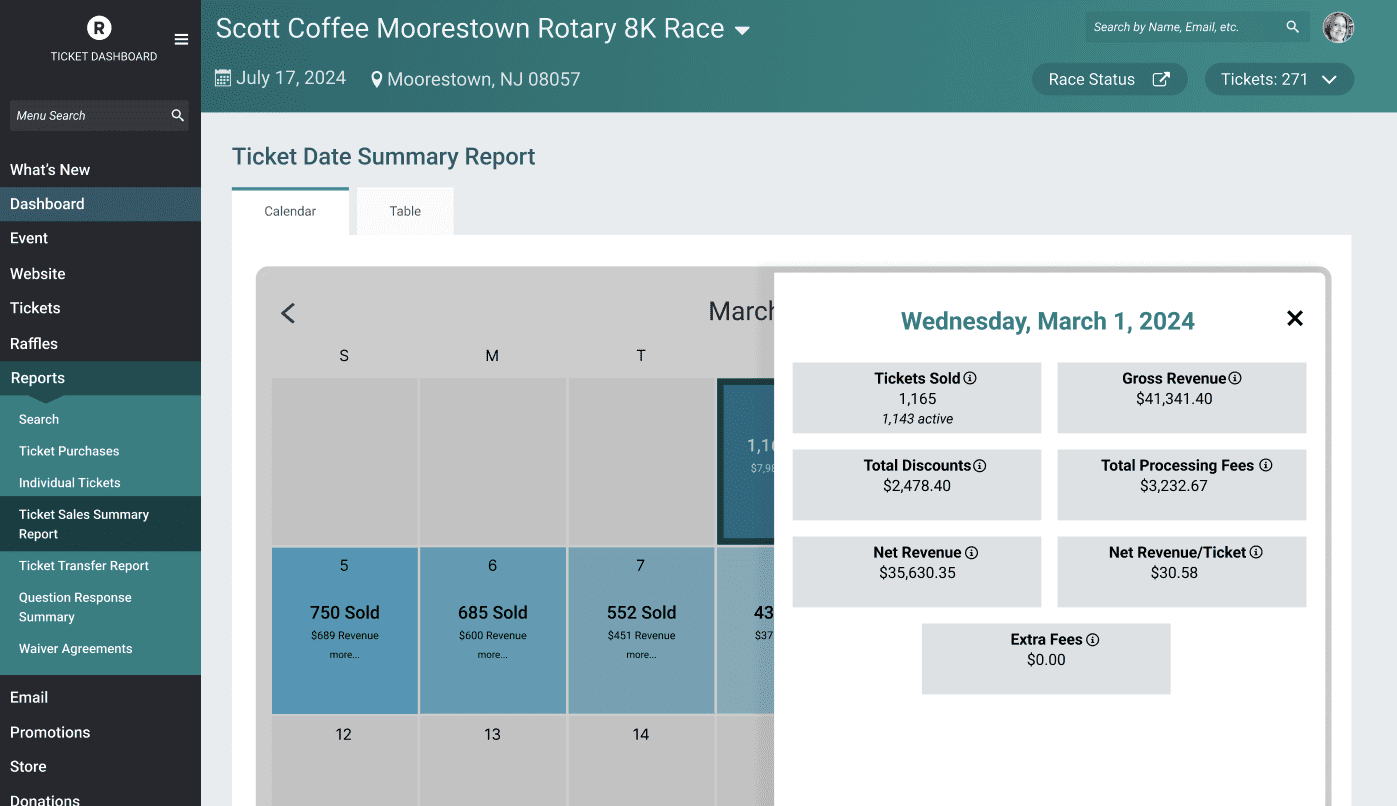Click the info icon next to Extra Fees

coord(1093,639)
